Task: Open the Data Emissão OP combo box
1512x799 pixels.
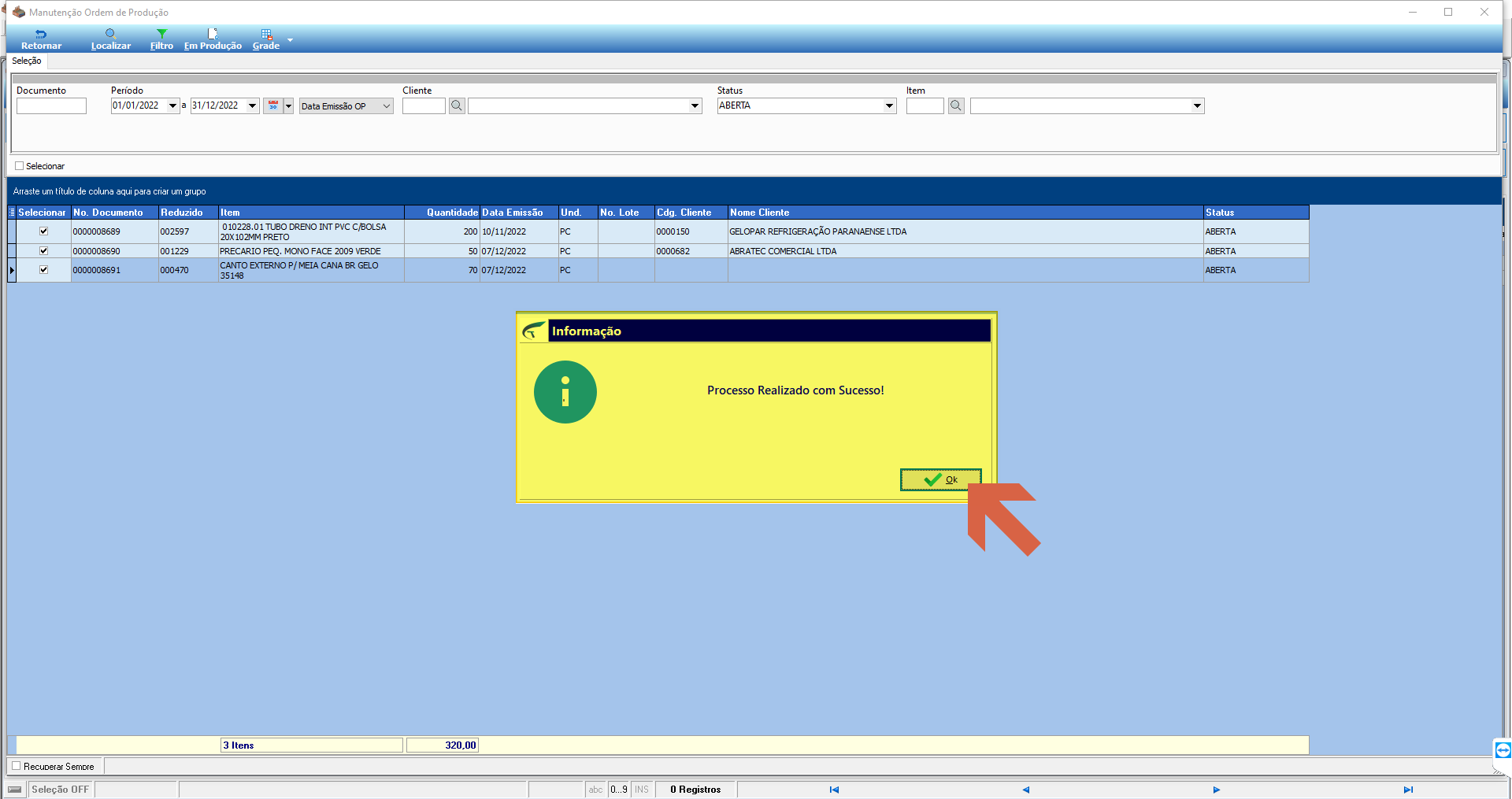Action: point(346,106)
